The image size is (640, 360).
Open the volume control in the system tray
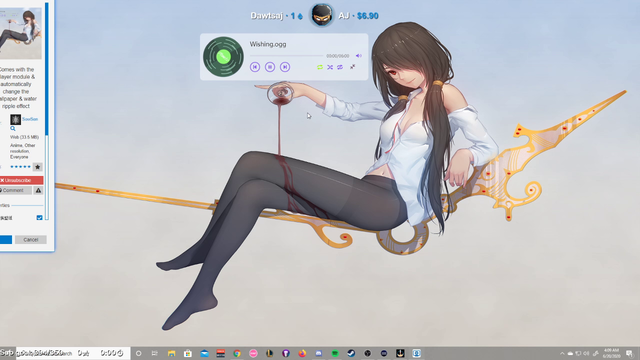tap(586, 353)
